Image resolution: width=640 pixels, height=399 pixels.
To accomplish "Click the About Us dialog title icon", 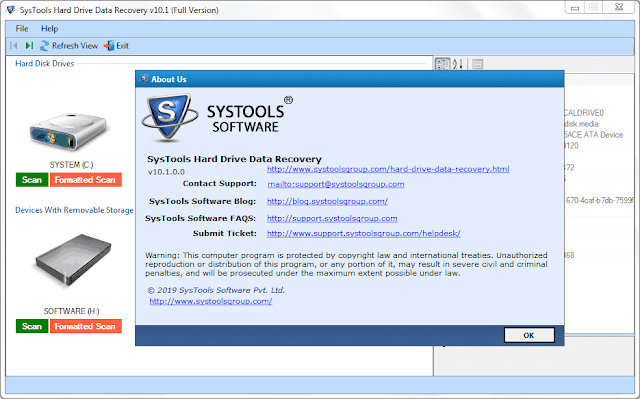I will click(144, 79).
